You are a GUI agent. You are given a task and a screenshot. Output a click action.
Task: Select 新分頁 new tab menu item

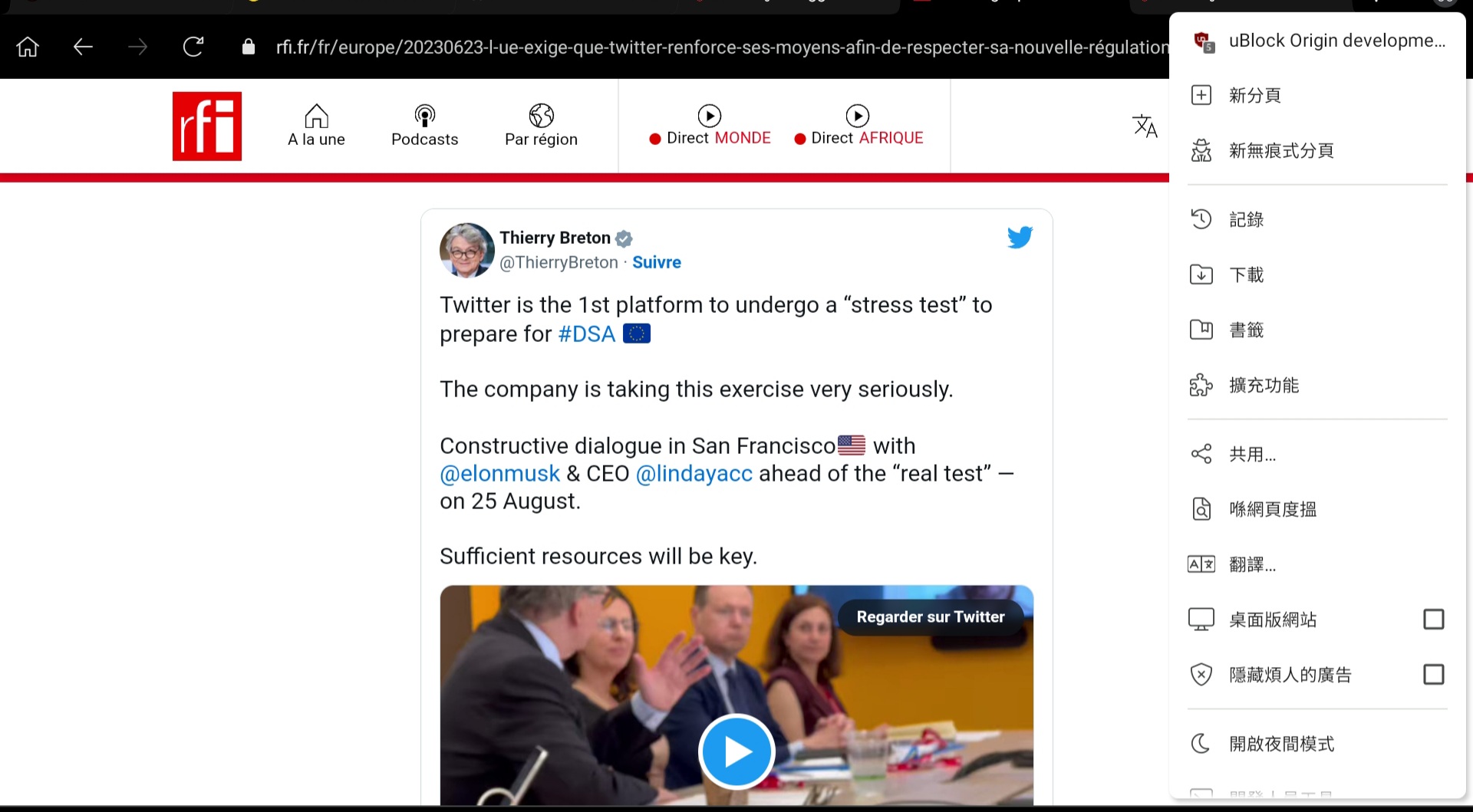pos(1317,95)
